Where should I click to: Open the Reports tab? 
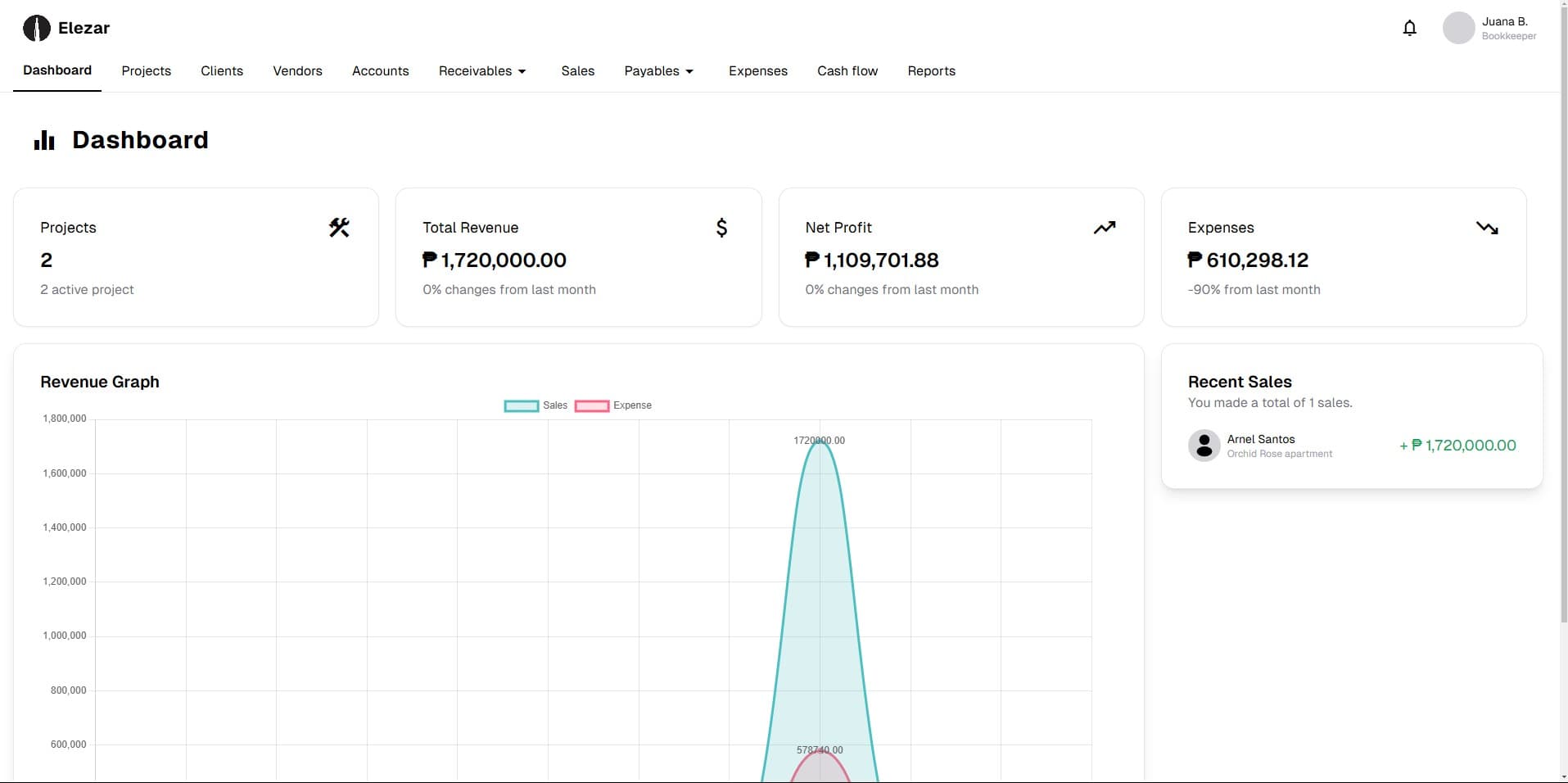click(x=932, y=71)
